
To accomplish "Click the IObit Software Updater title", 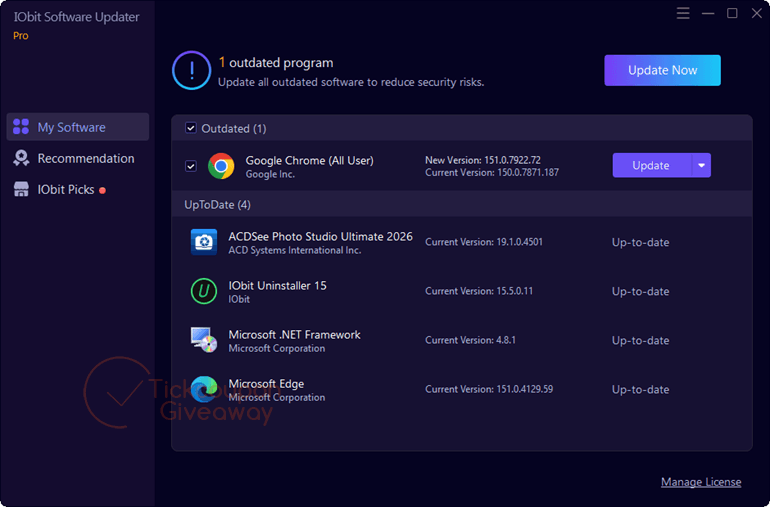I will [77, 17].
